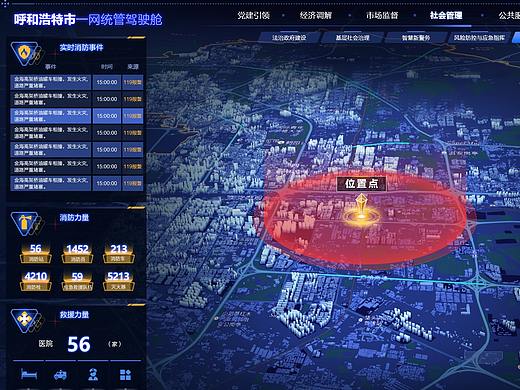Switch to the 风险防控与应急指挥 sub-tab
This screenshot has height=390, width=520.
pos(479,38)
